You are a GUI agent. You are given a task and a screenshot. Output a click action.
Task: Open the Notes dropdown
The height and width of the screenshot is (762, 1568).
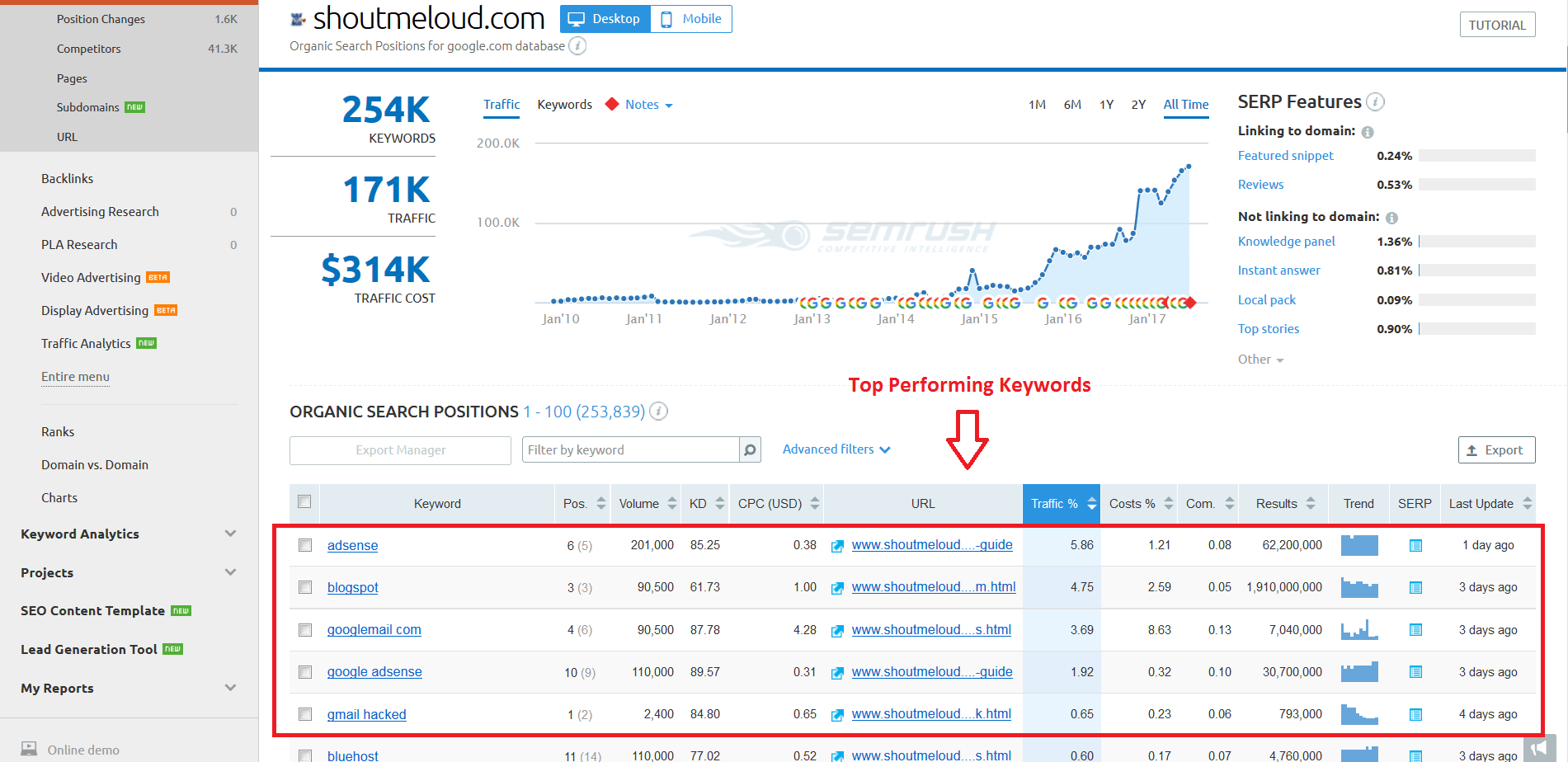coord(649,105)
